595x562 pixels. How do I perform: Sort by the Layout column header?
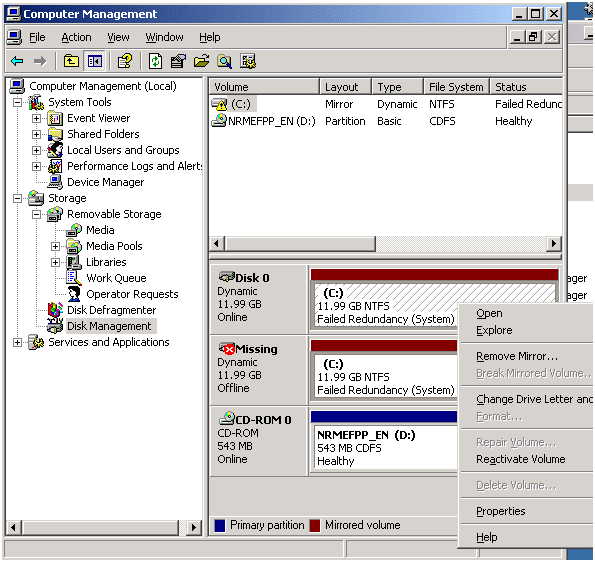coord(345,87)
